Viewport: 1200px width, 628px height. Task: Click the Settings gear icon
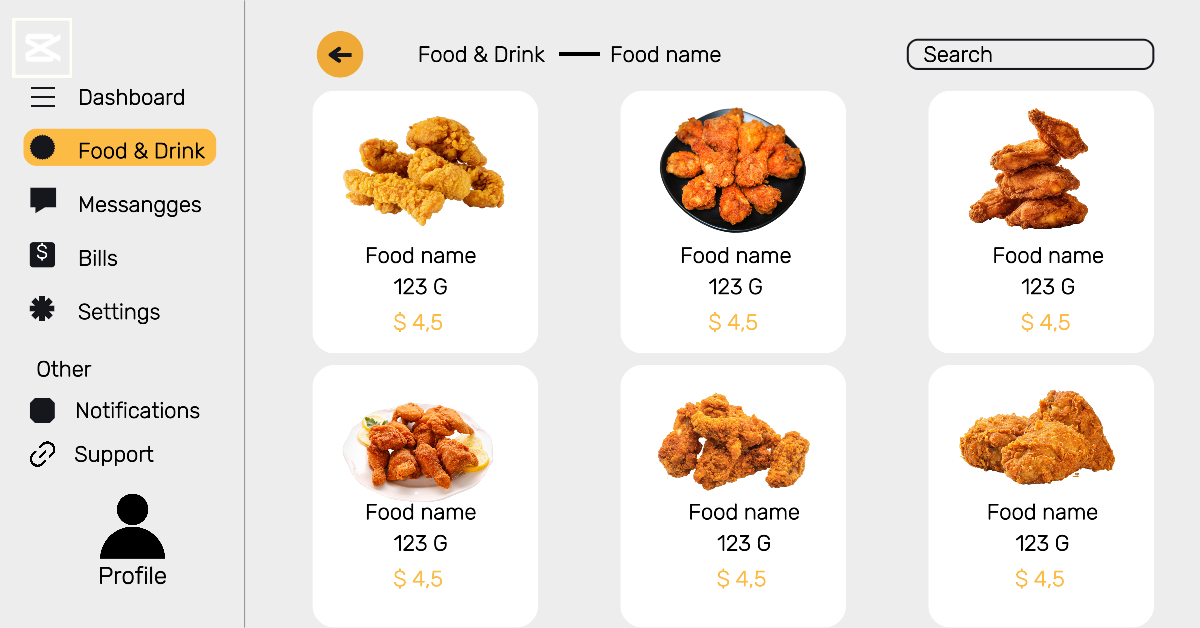(x=42, y=310)
